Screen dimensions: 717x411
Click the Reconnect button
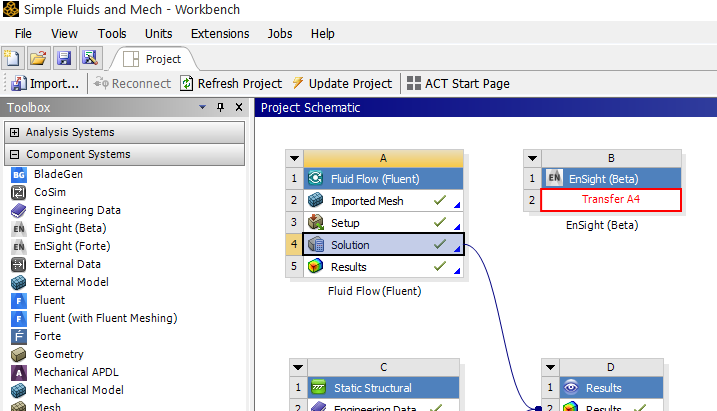132,84
